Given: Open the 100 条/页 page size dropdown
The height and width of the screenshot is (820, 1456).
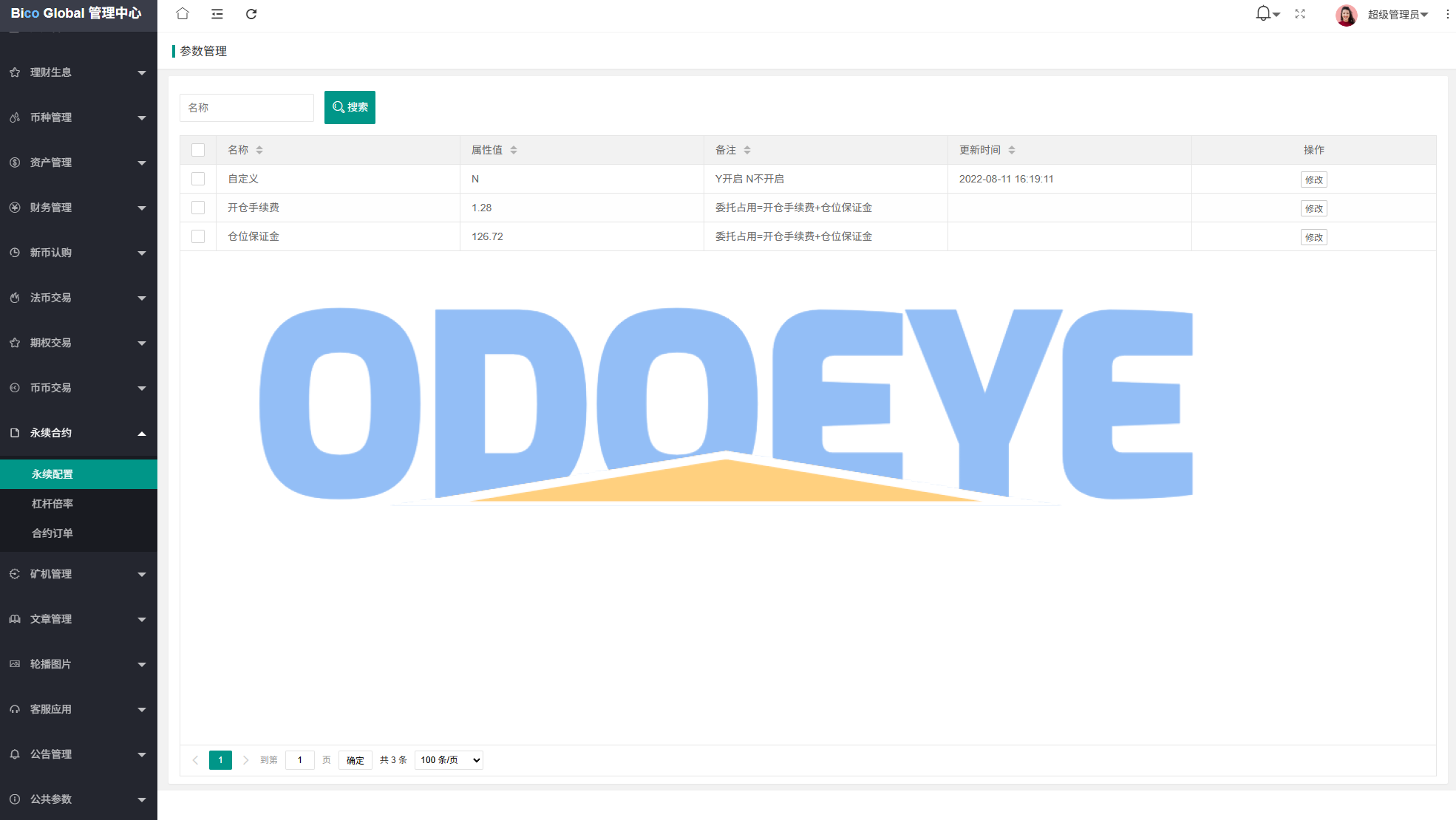Looking at the screenshot, I should pyautogui.click(x=449, y=760).
